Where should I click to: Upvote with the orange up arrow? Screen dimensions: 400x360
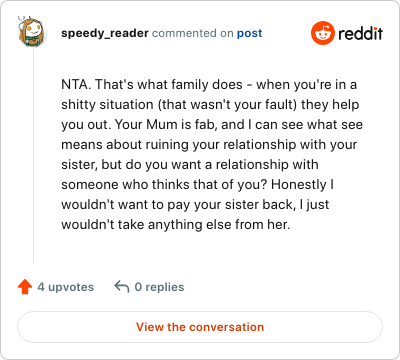pos(25,287)
